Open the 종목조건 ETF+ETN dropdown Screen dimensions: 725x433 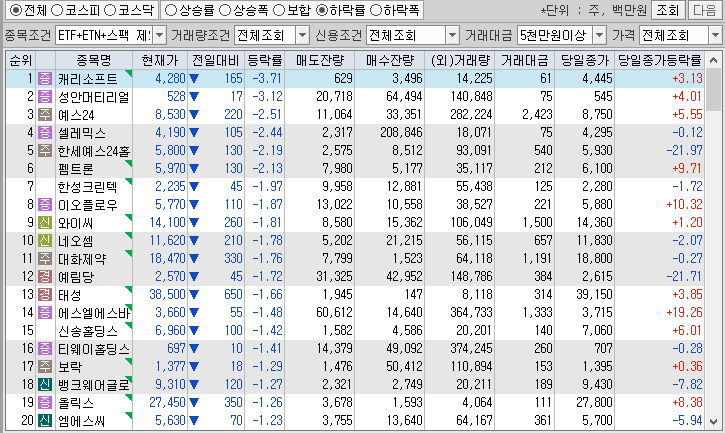coord(159,35)
